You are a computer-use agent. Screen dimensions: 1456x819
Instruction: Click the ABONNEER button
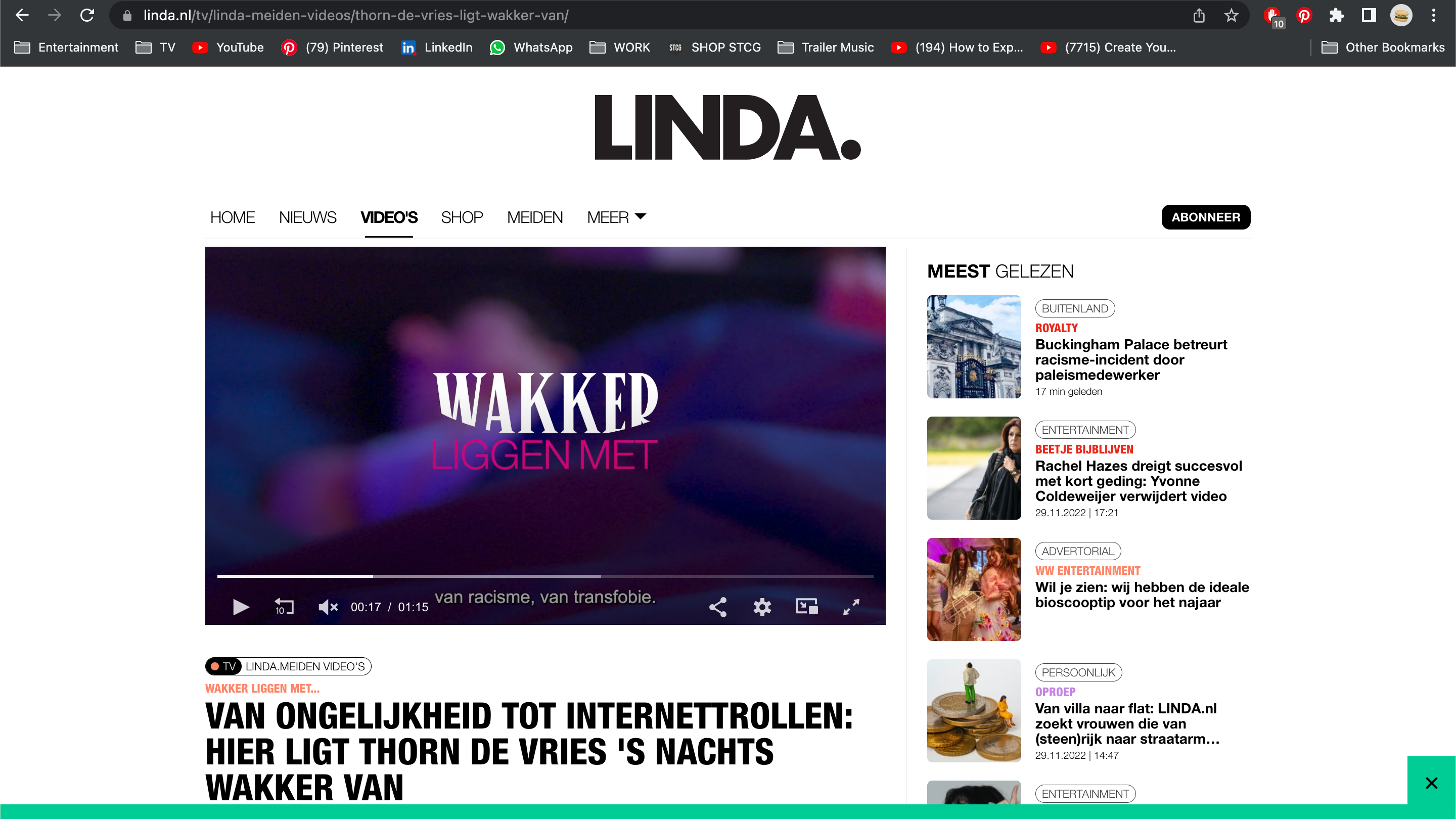[1206, 217]
